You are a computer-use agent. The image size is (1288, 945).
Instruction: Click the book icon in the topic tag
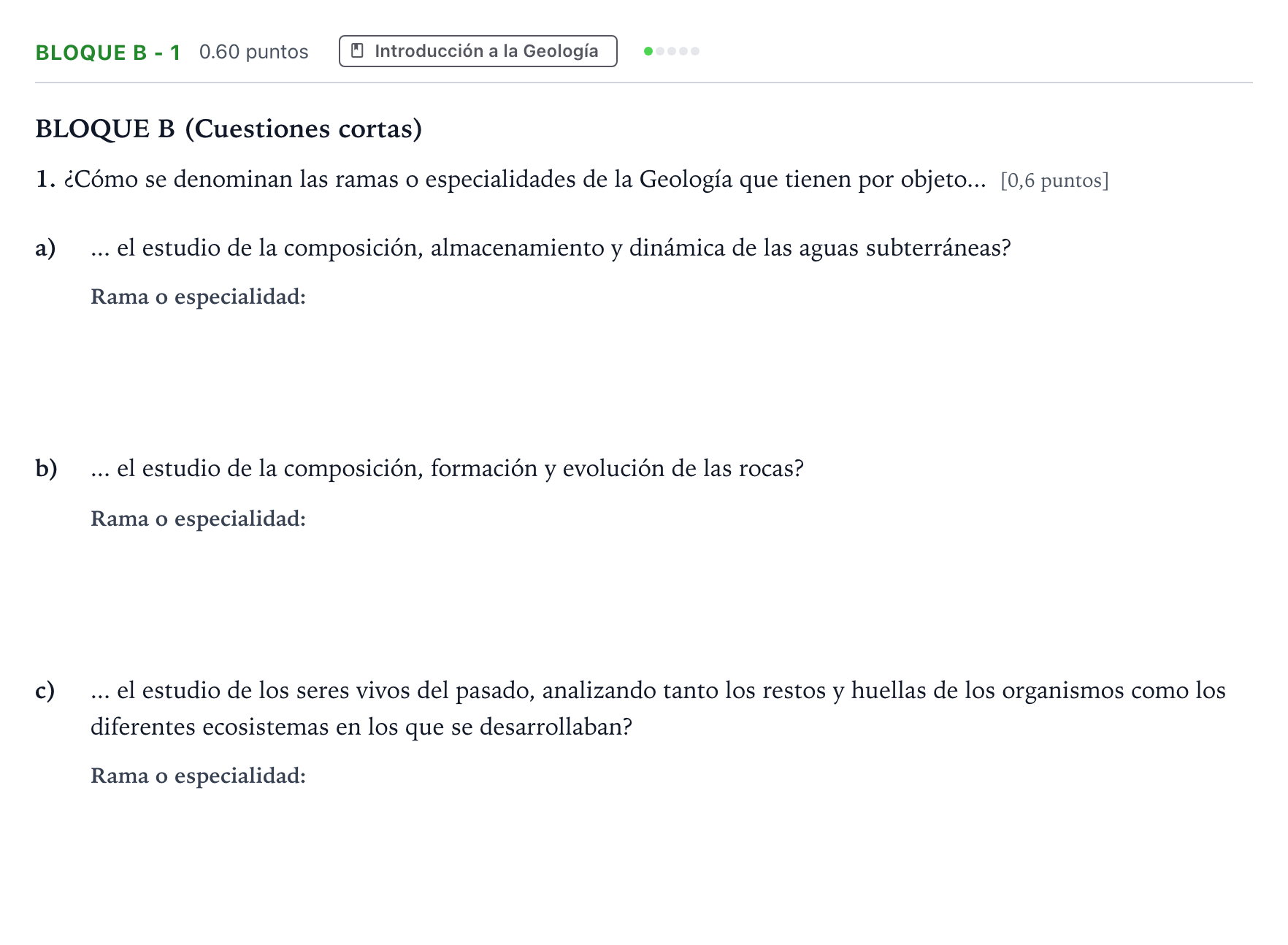tap(357, 51)
